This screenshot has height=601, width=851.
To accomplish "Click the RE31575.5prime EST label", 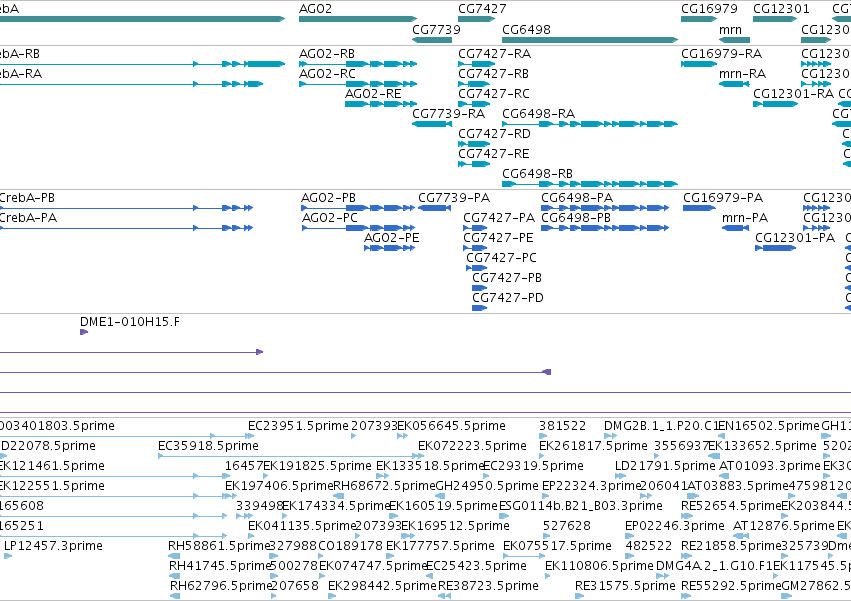I will (625, 586).
